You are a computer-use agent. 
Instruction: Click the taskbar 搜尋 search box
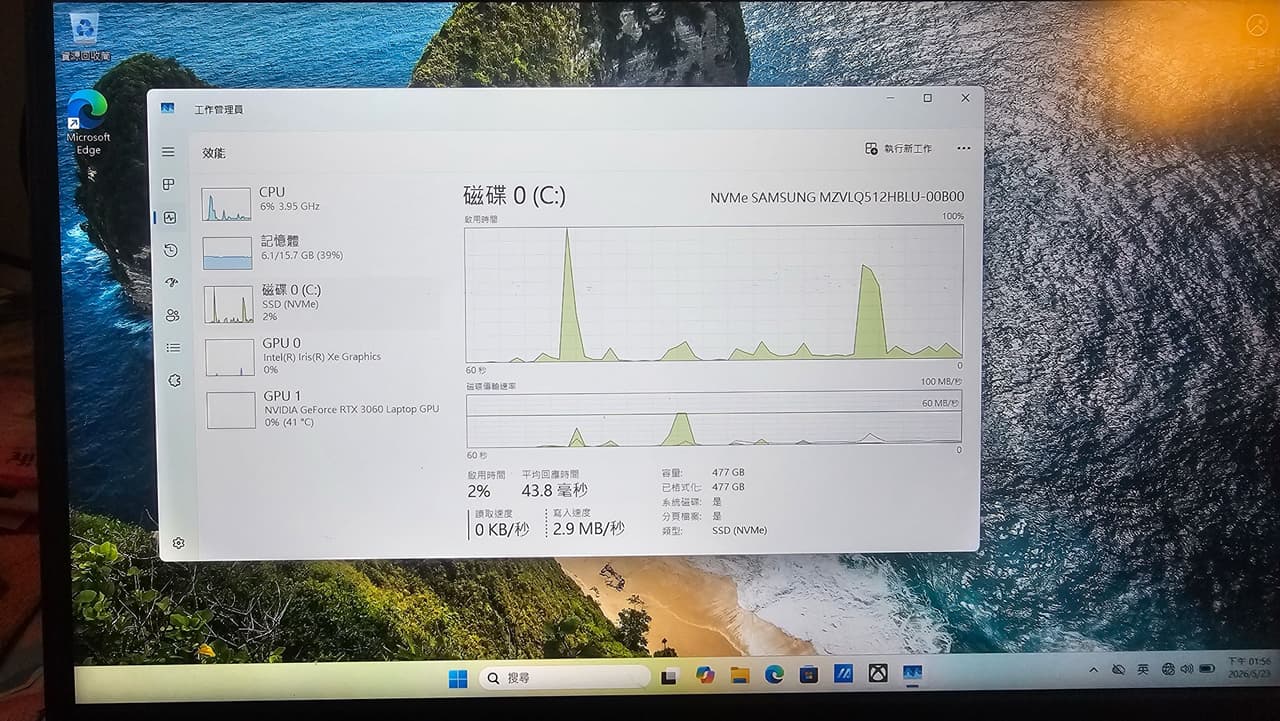(x=565, y=677)
